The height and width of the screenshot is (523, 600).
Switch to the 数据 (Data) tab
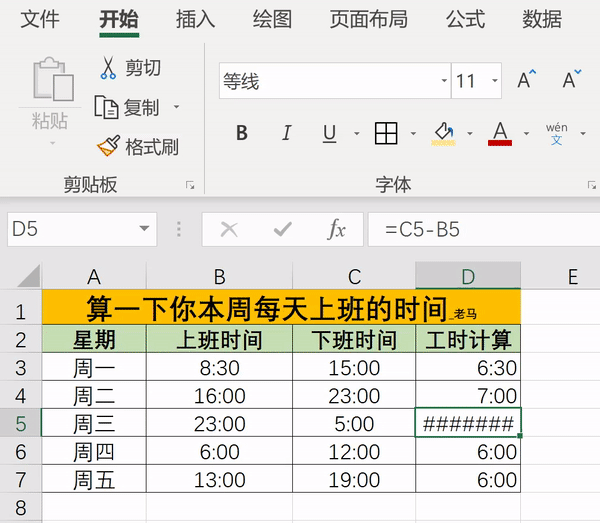[x=542, y=19]
